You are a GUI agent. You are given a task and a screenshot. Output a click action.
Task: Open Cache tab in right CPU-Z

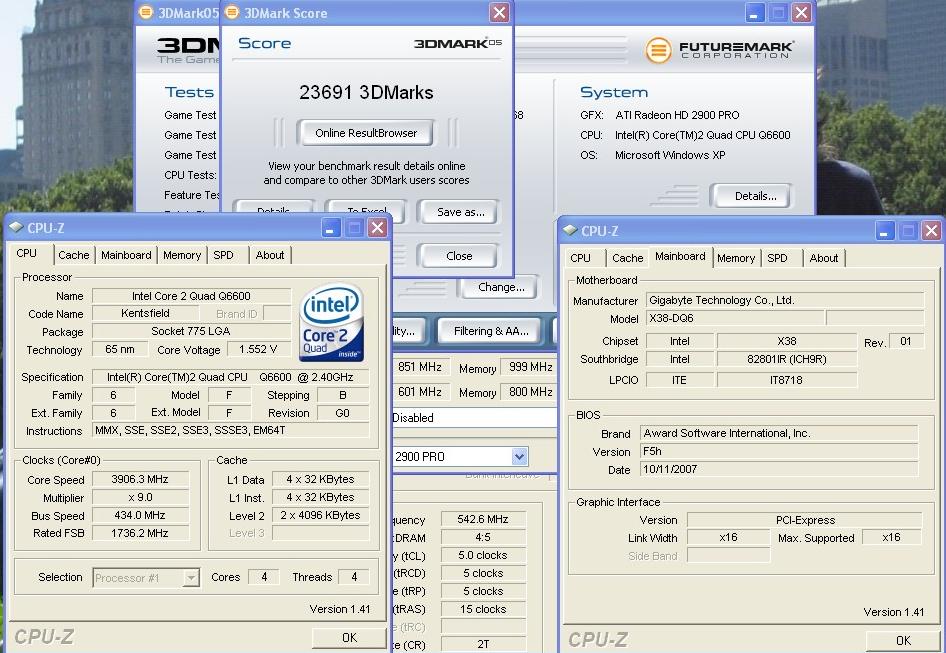point(627,258)
